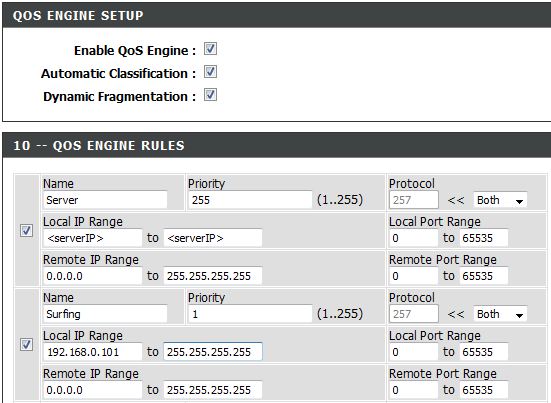Uncheck Automatic Classification option
551x403 pixels.
coord(210,72)
